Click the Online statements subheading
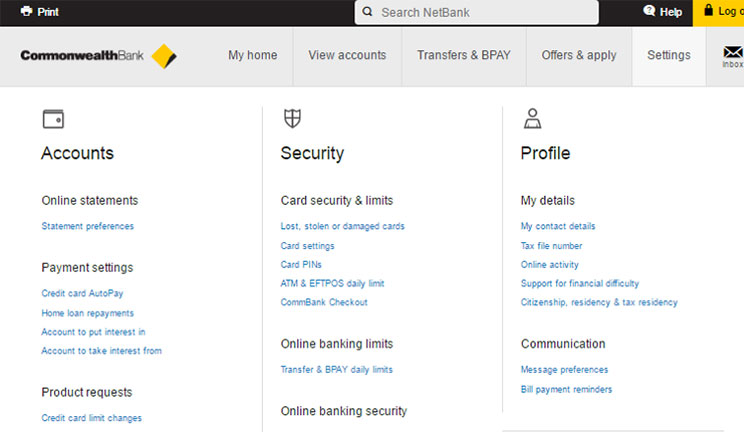Viewport: 744px width, 432px height. click(90, 200)
